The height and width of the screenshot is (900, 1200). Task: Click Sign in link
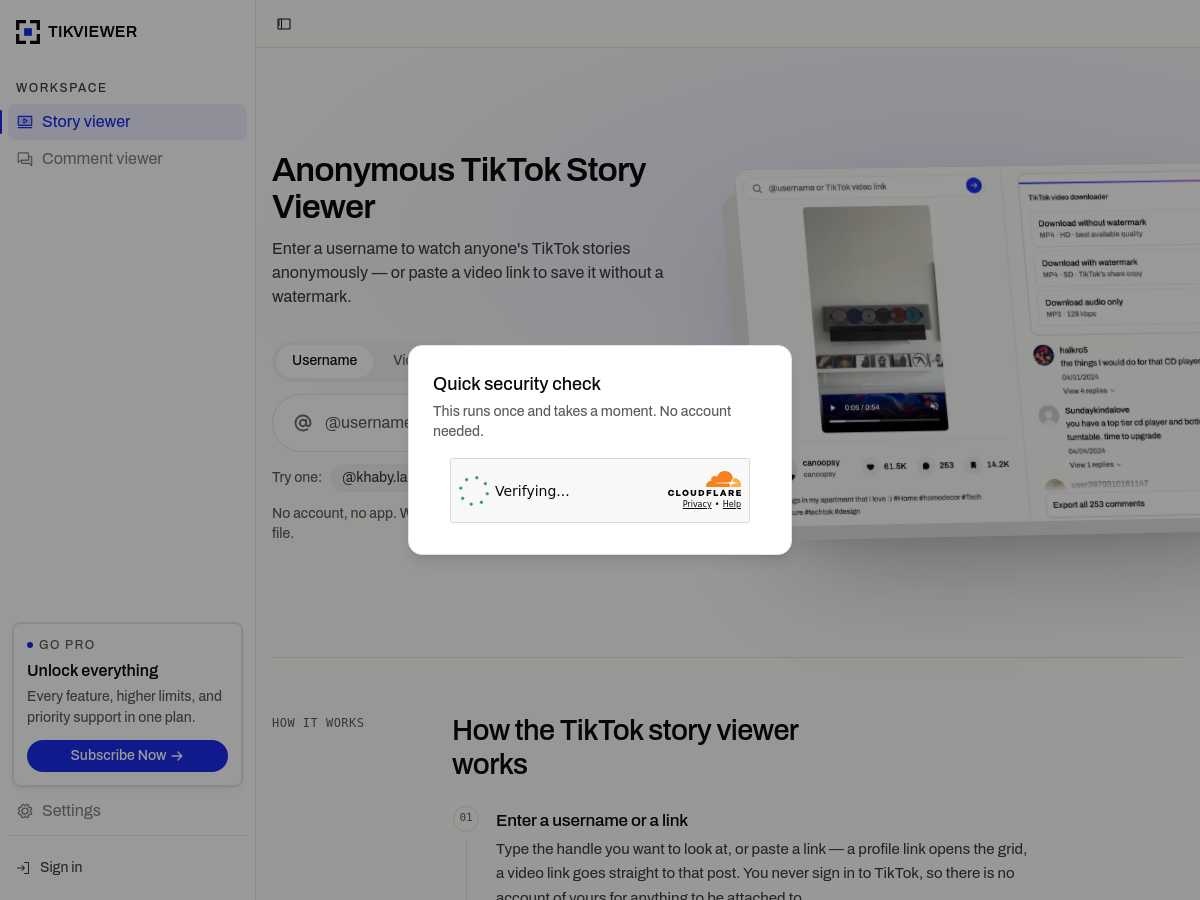pos(61,868)
